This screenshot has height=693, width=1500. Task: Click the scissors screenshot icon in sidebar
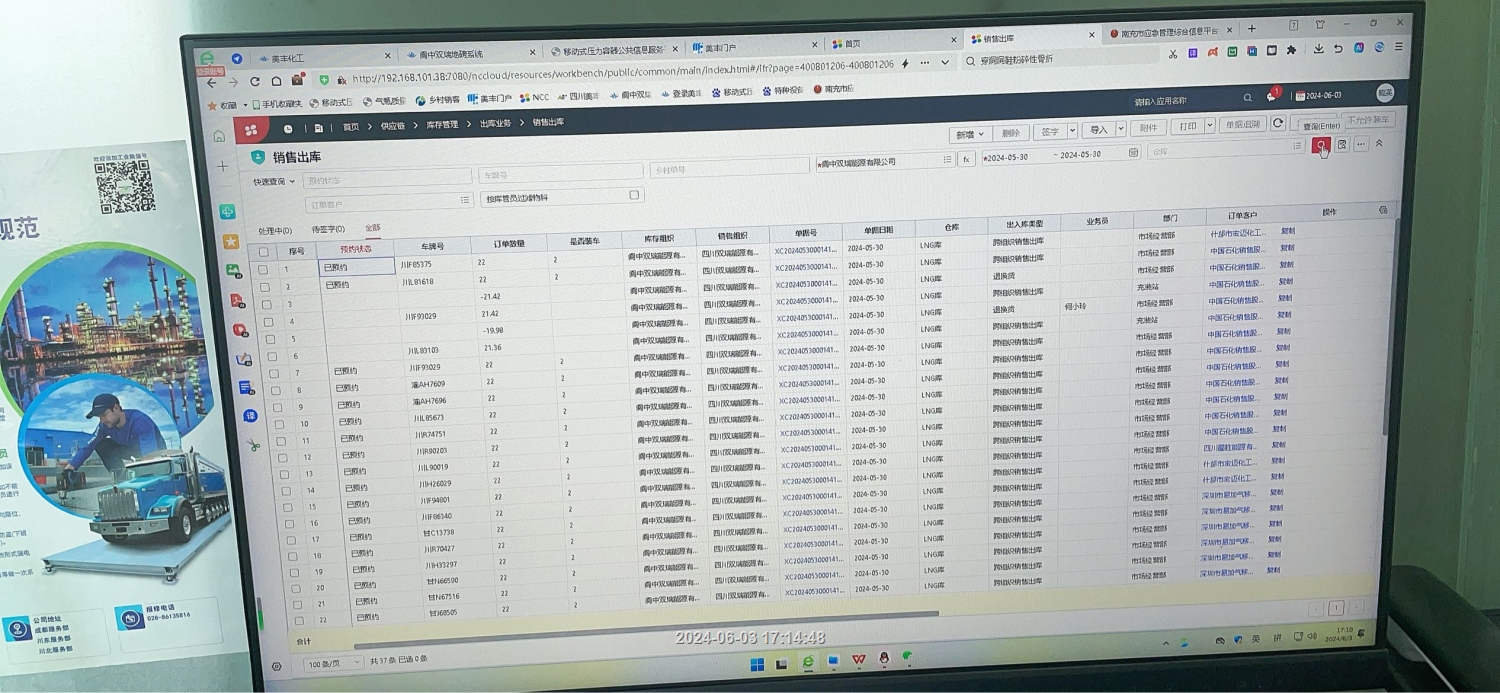point(253,445)
